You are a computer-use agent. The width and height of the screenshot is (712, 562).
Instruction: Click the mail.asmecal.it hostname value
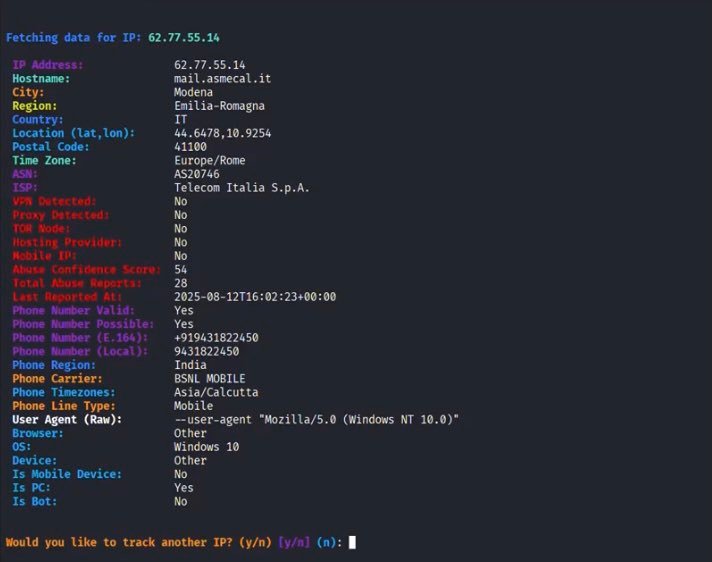pyautogui.click(x=222, y=78)
